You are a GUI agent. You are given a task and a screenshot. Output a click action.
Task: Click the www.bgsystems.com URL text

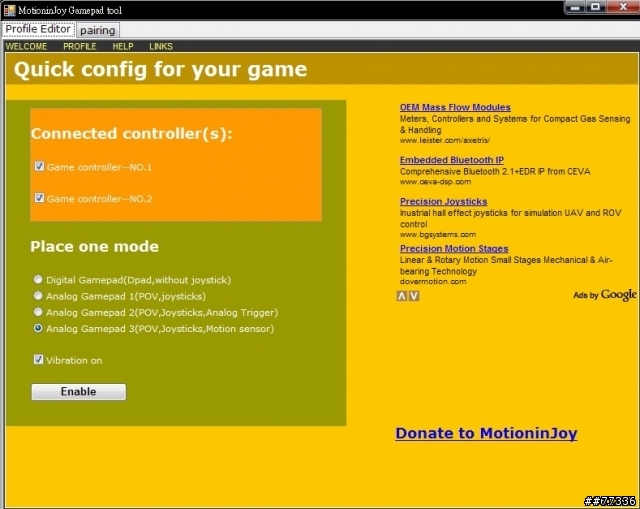click(x=438, y=235)
